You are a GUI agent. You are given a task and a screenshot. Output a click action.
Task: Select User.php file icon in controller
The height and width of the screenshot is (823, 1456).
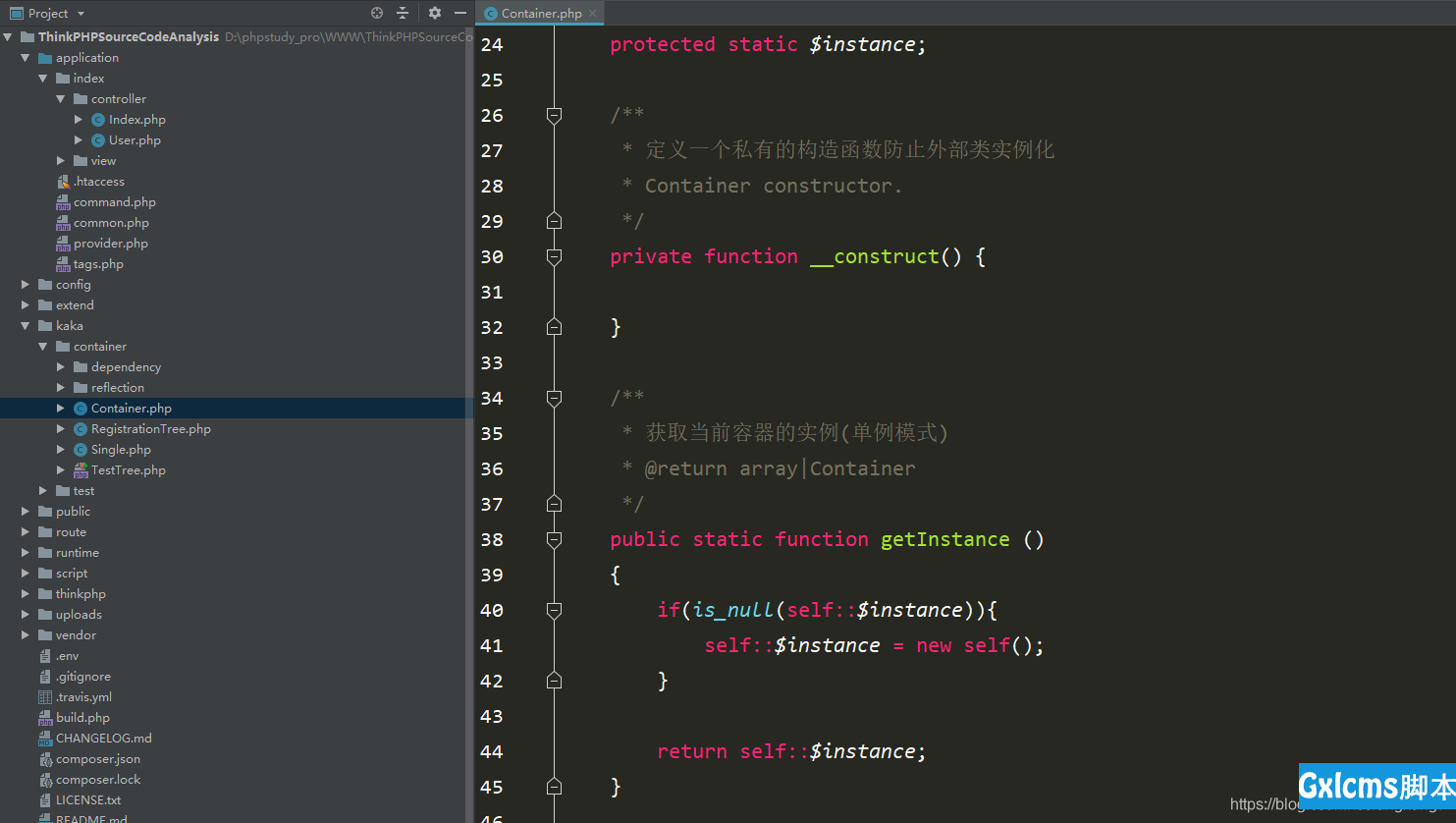point(98,140)
